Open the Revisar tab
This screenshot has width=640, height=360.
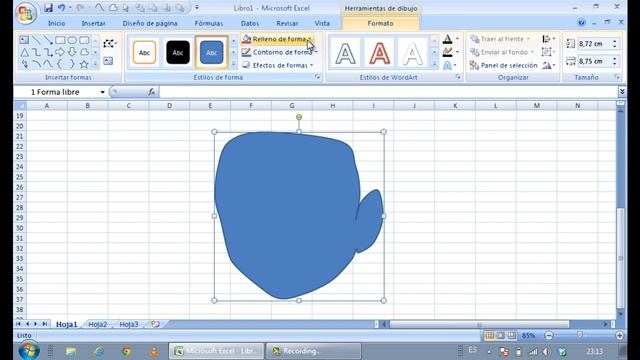coord(287,24)
